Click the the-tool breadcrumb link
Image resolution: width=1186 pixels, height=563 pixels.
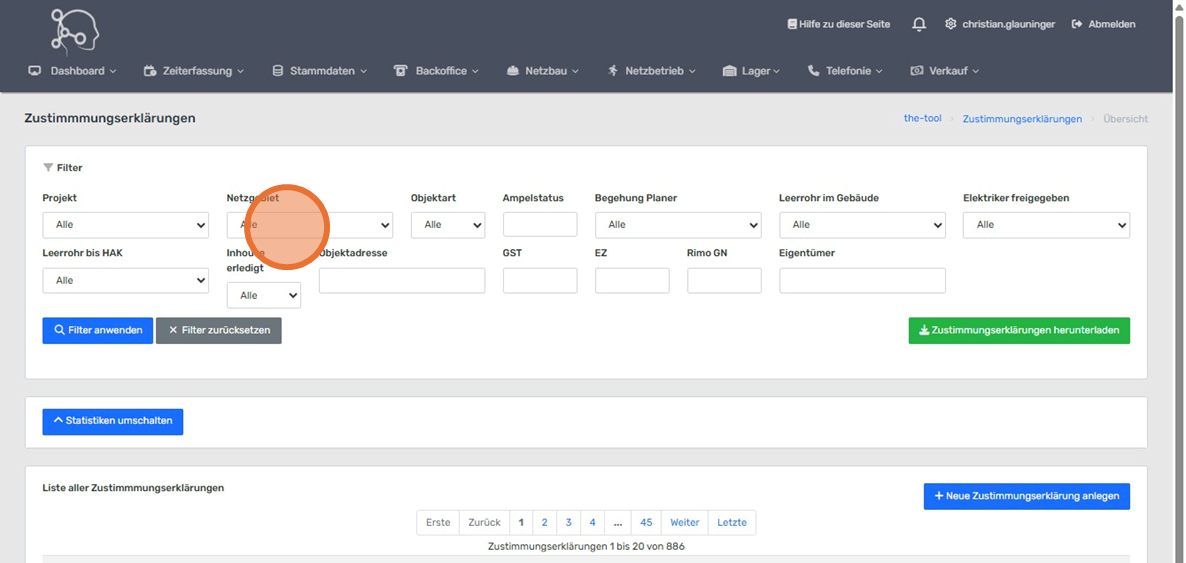point(922,118)
